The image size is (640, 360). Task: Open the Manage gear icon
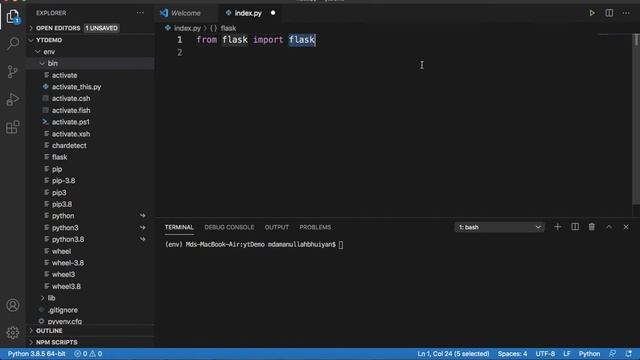coord(13,333)
